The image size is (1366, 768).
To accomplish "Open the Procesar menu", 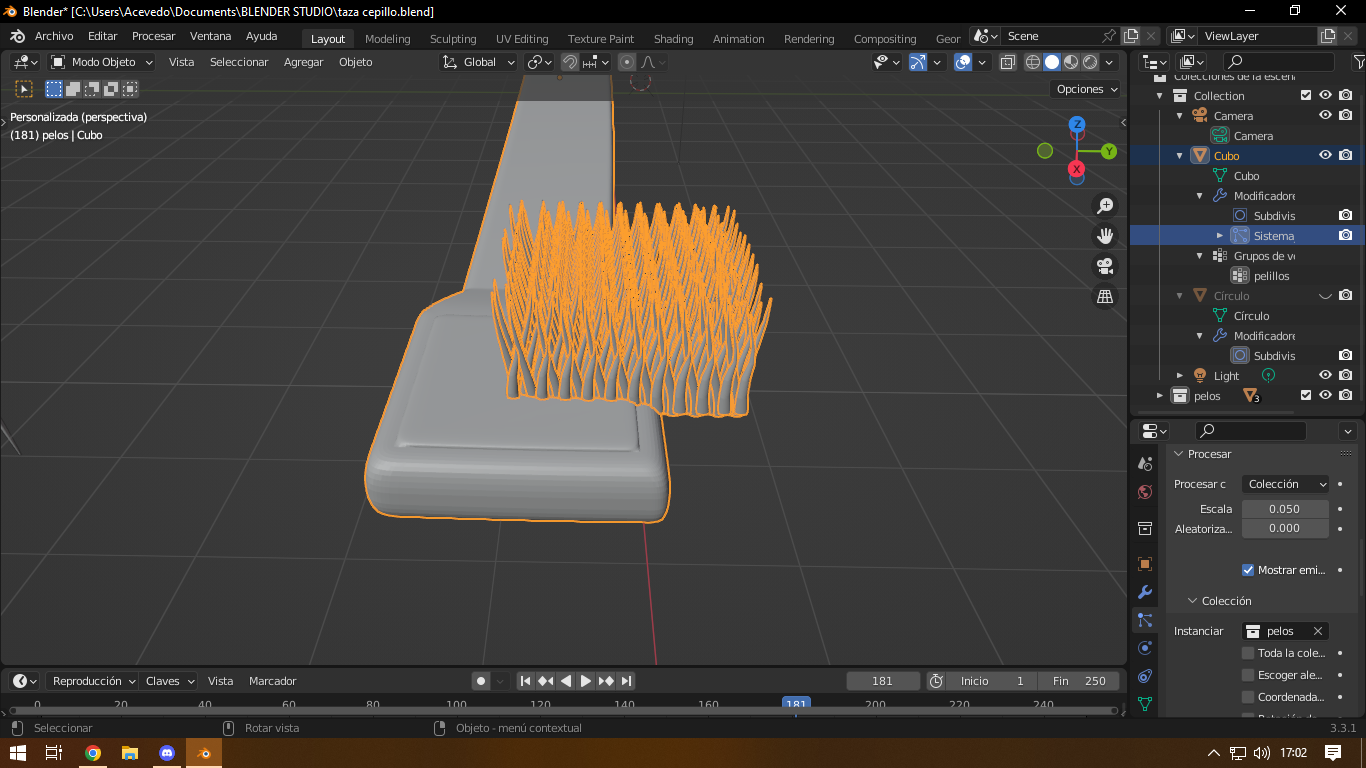I will click(x=153, y=36).
